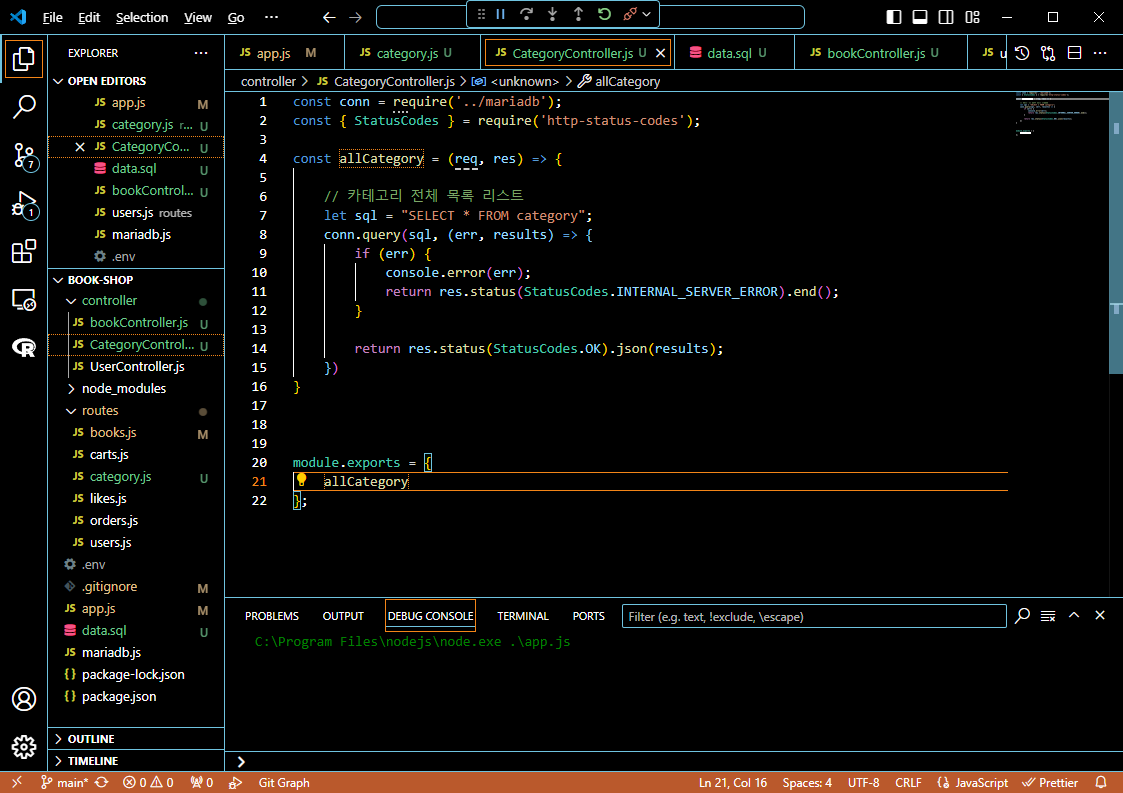Open the Explorer view in activity bar

[24, 59]
